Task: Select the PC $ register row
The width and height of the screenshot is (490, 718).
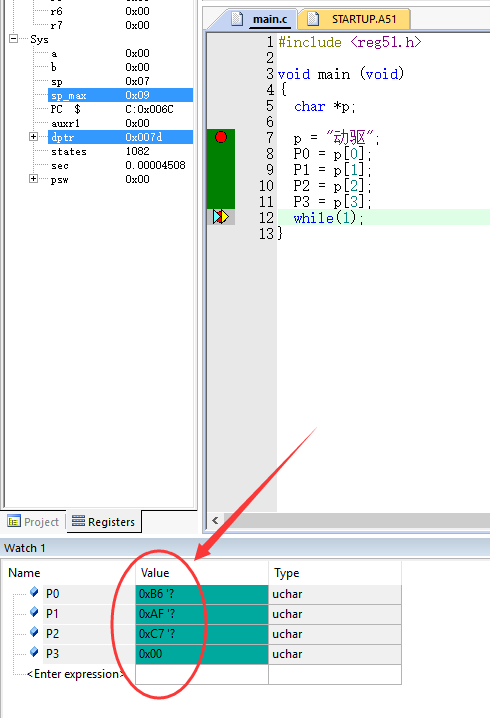Action: [120, 109]
